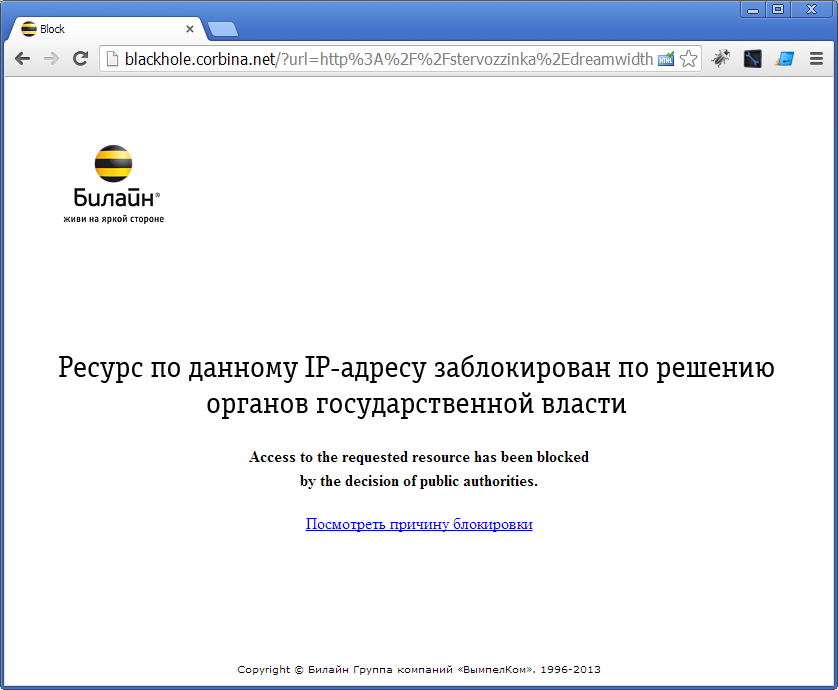Open the Chrome hamburger menu
The width and height of the screenshot is (838, 690).
click(x=816, y=58)
